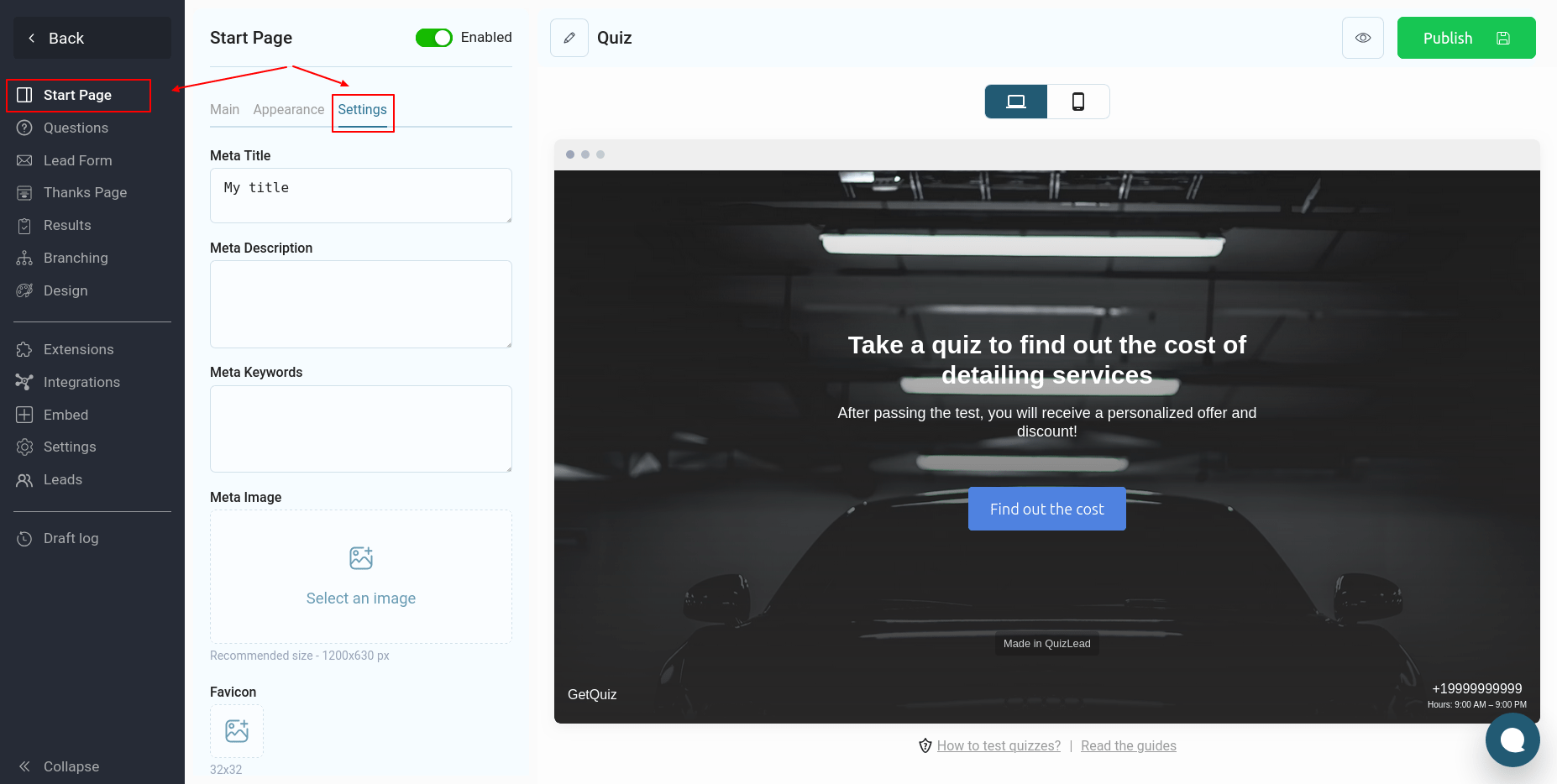Open the Questions section
The height and width of the screenshot is (784, 1557).
[x=76, y=128]
